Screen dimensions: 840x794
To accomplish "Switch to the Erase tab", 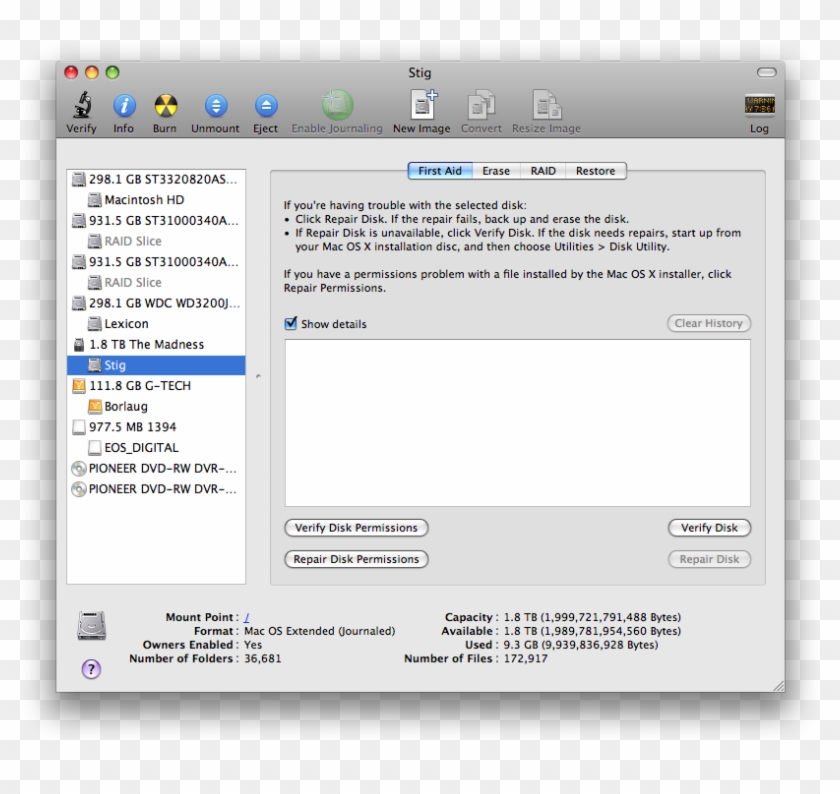I will 495,171.
